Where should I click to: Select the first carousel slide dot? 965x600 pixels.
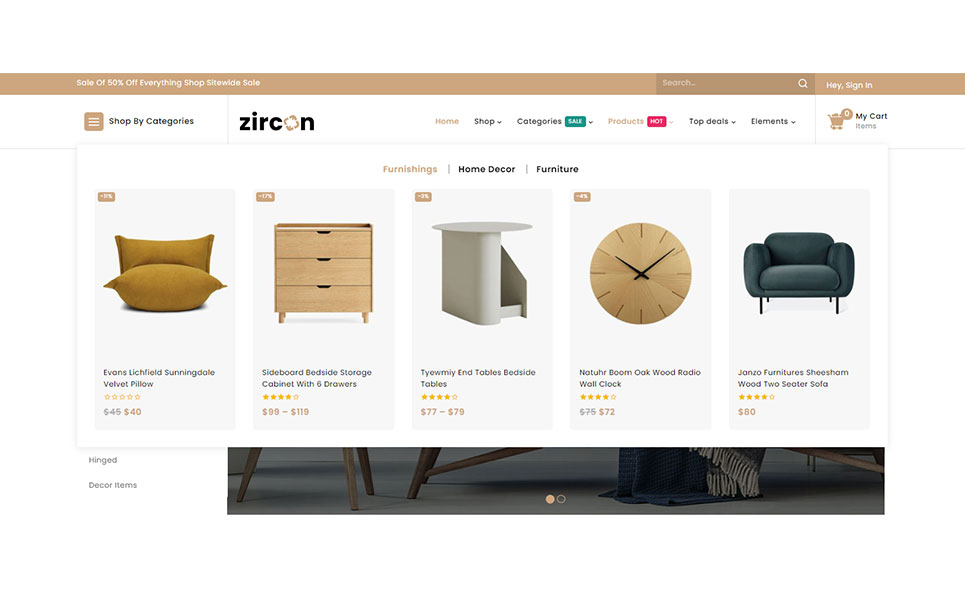pos(550,499)
